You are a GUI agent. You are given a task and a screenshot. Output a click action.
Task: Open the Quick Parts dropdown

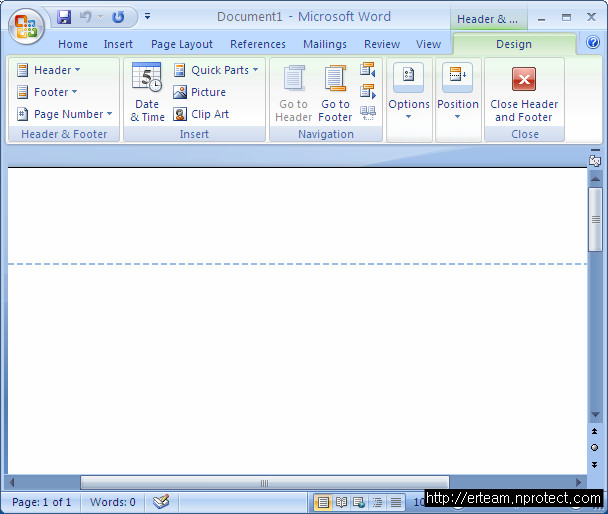pos(216,70)
